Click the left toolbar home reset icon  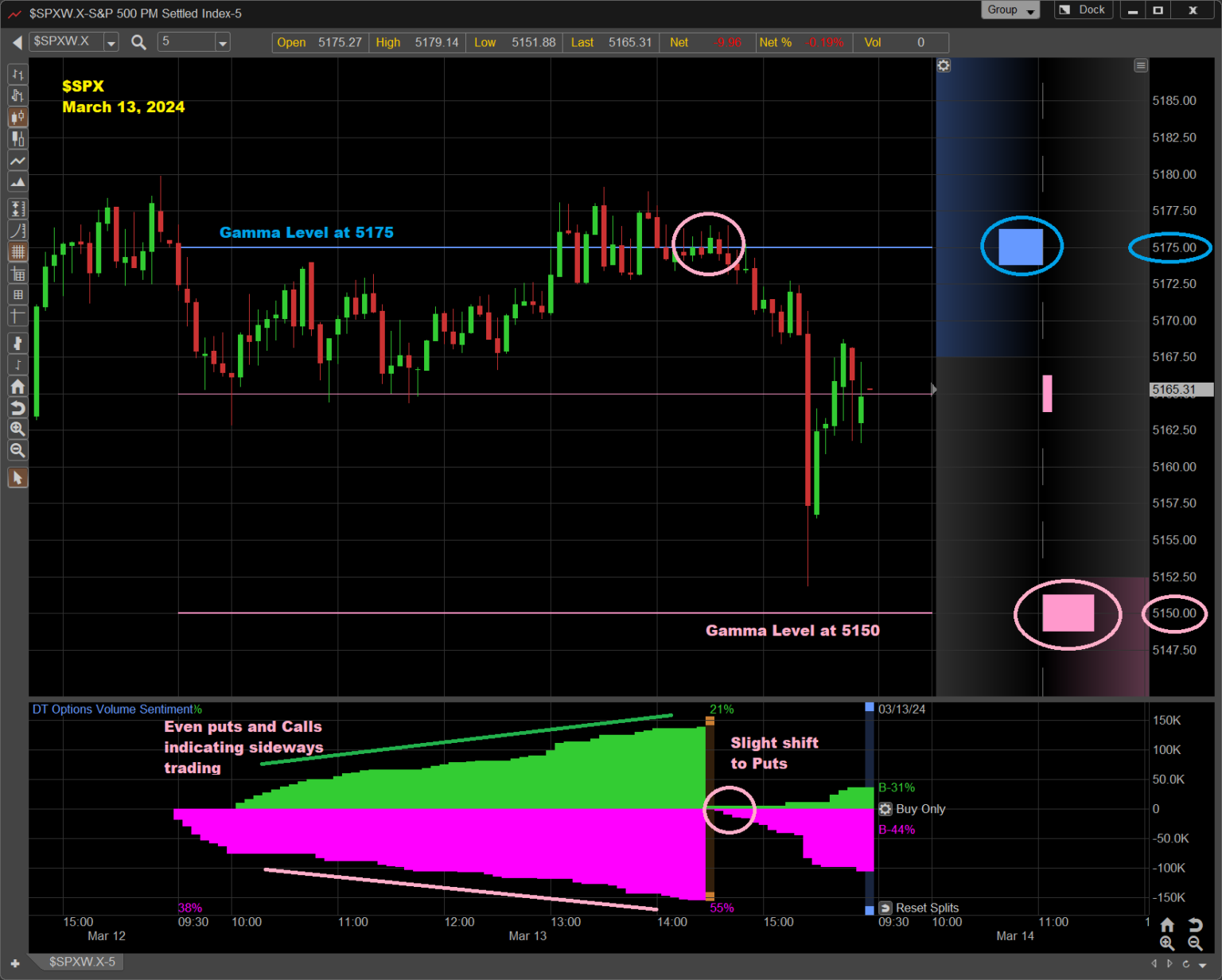pos(18,387)
